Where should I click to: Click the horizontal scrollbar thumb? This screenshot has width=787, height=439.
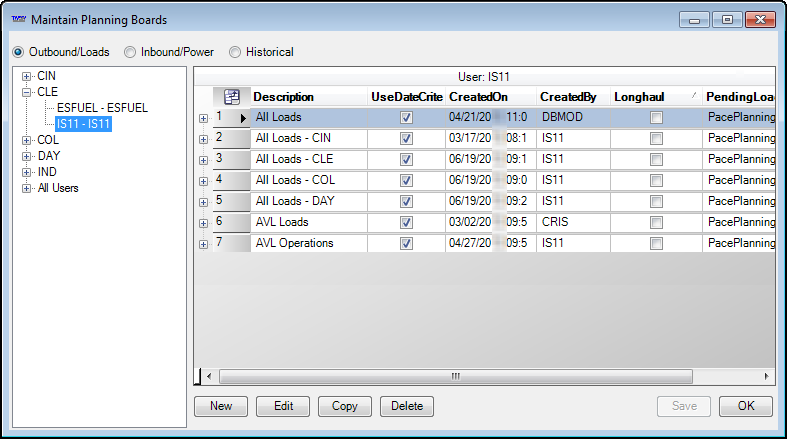coord(456,376)
